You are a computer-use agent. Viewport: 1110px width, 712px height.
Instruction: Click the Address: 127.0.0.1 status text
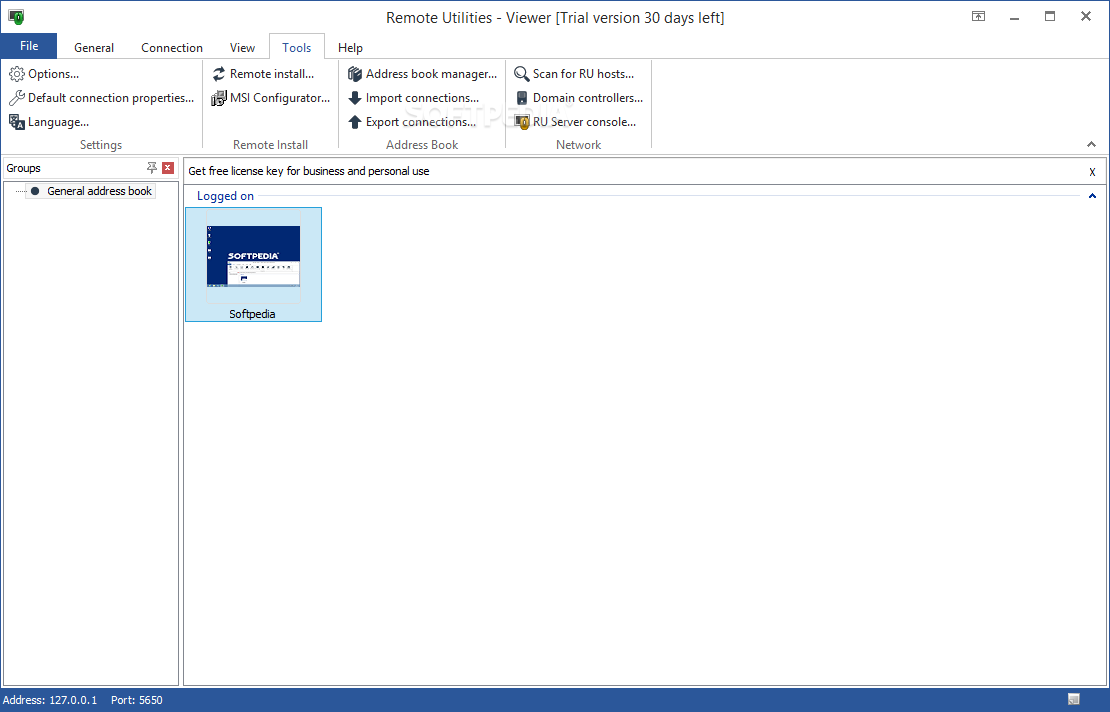pyautogui.click(x=50, y=700)
